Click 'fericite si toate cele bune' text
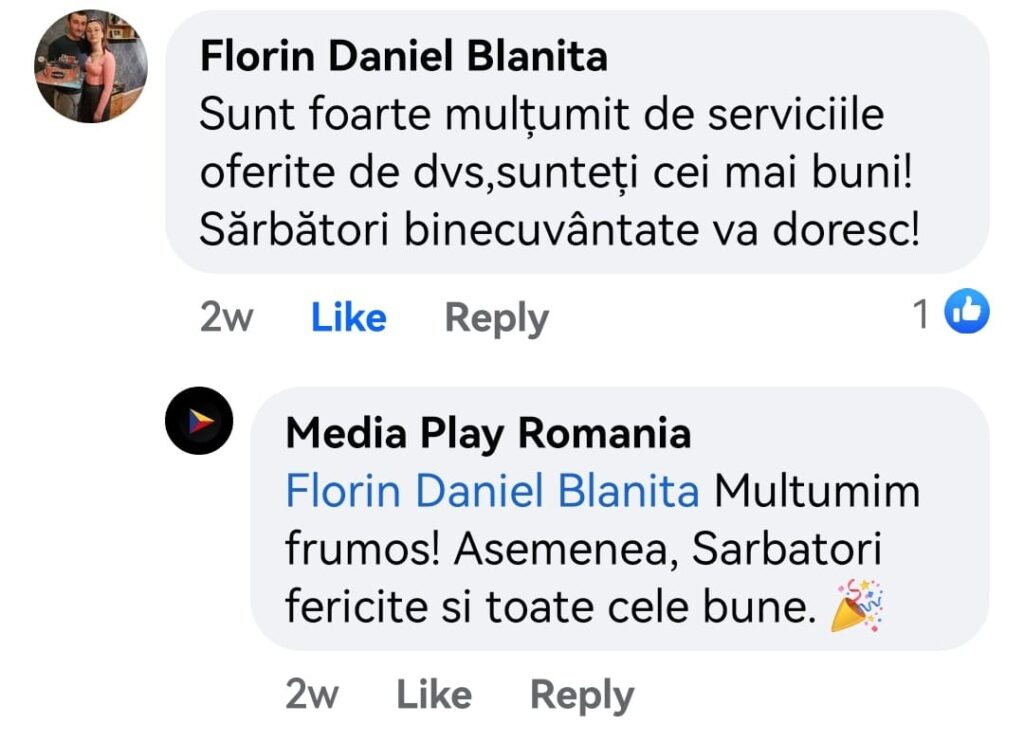This screenshot has height=741, width=1024. [x=545, y=607]
